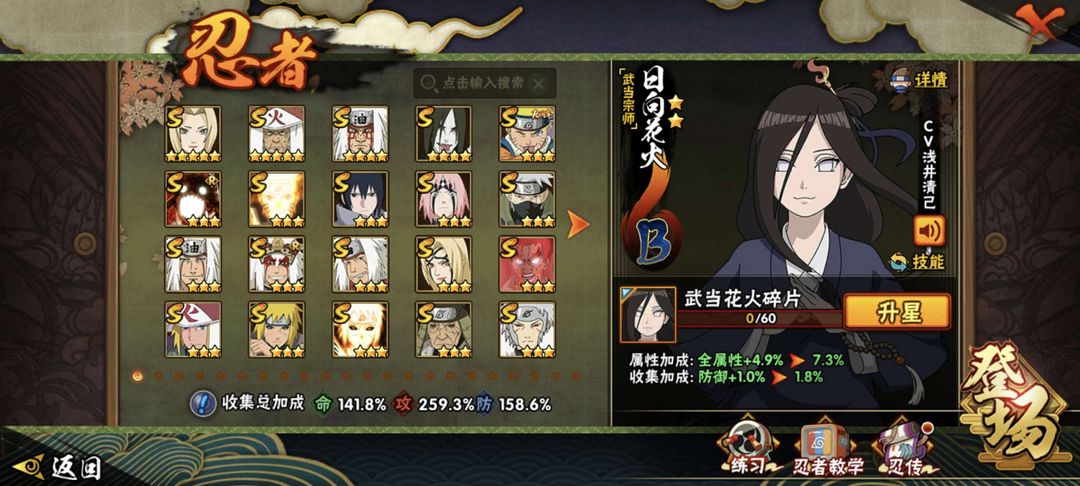Select the Sasuke ninja portrait
The image size is (1080, 486).
click(x=360, y=199)
